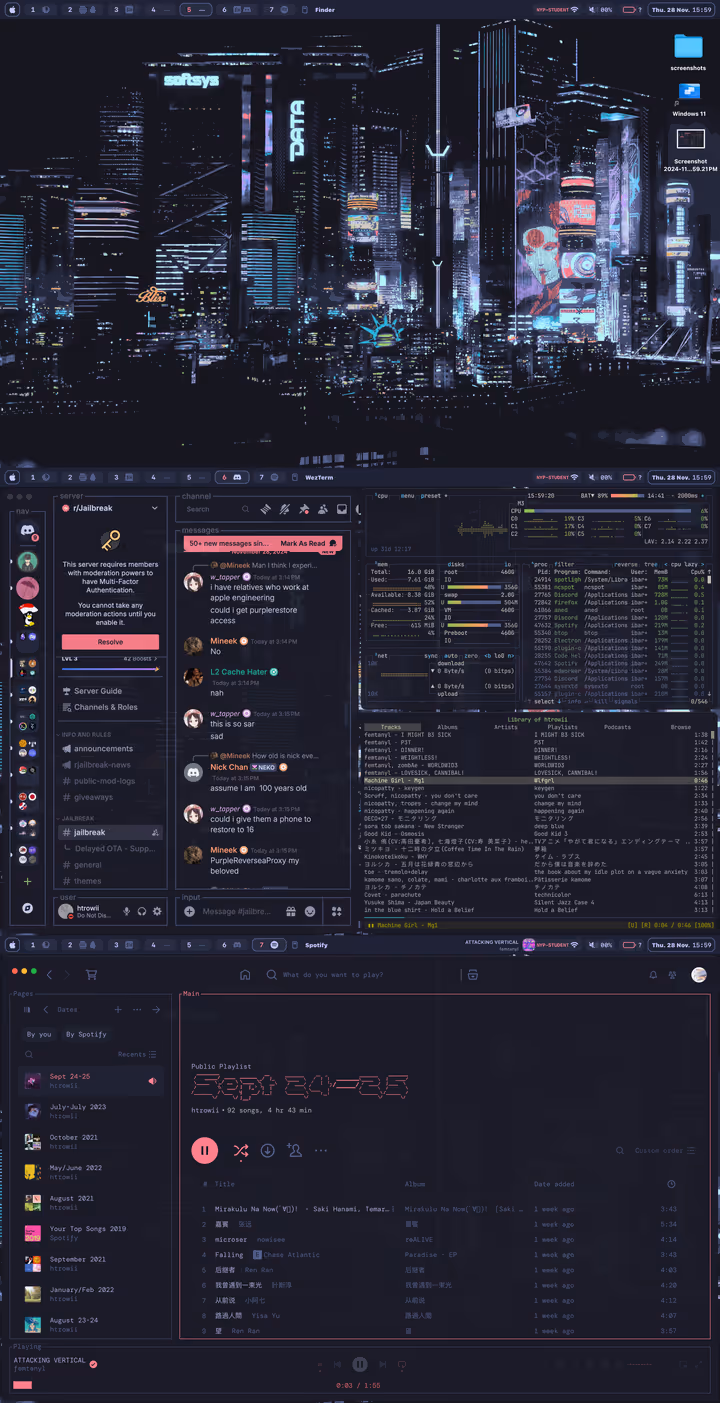Open Spotify browse icon beside search
Image resolution: width=720 pixels, height=1403 pixels.
[473, 975]
